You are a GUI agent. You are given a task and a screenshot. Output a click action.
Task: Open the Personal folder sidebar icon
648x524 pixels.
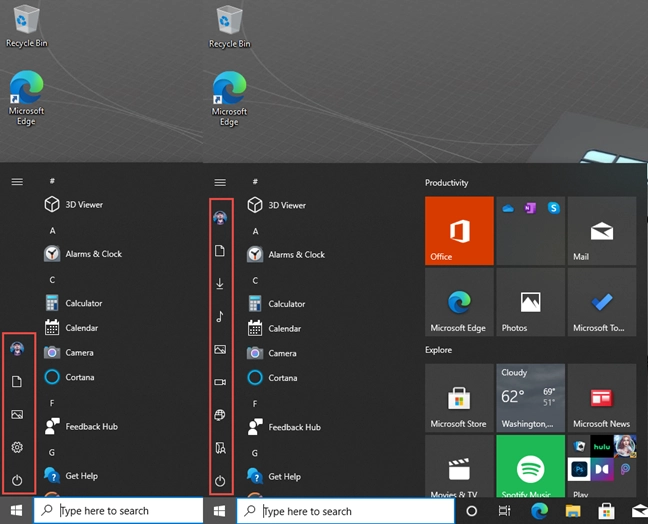pos(220,448)
